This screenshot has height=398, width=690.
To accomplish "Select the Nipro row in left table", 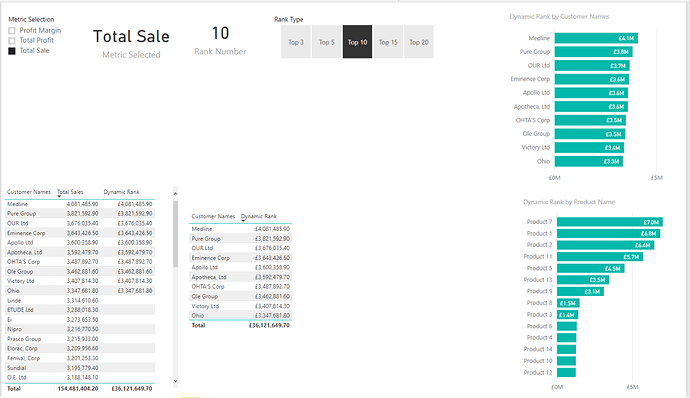I will [80, 329].
